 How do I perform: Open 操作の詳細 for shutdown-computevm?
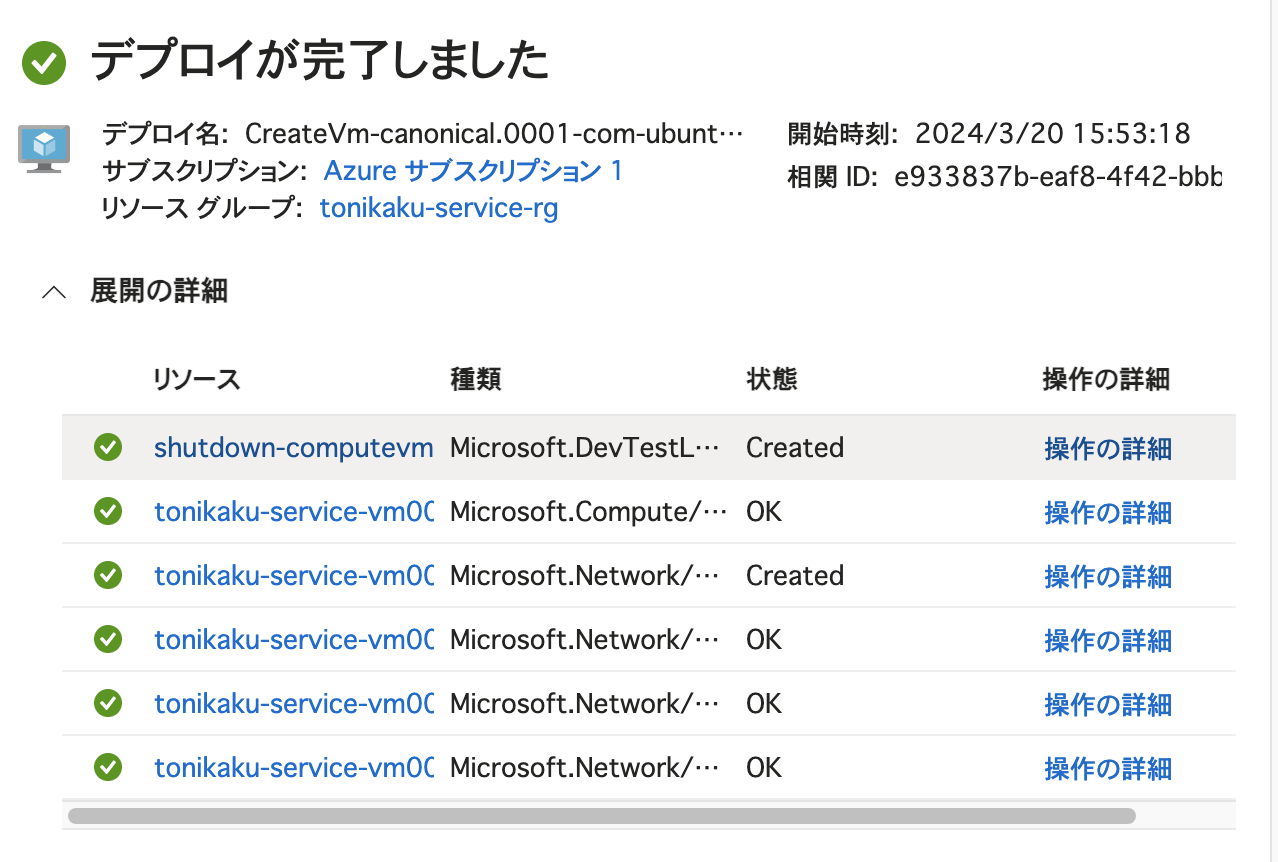[x=1107, y=449]
